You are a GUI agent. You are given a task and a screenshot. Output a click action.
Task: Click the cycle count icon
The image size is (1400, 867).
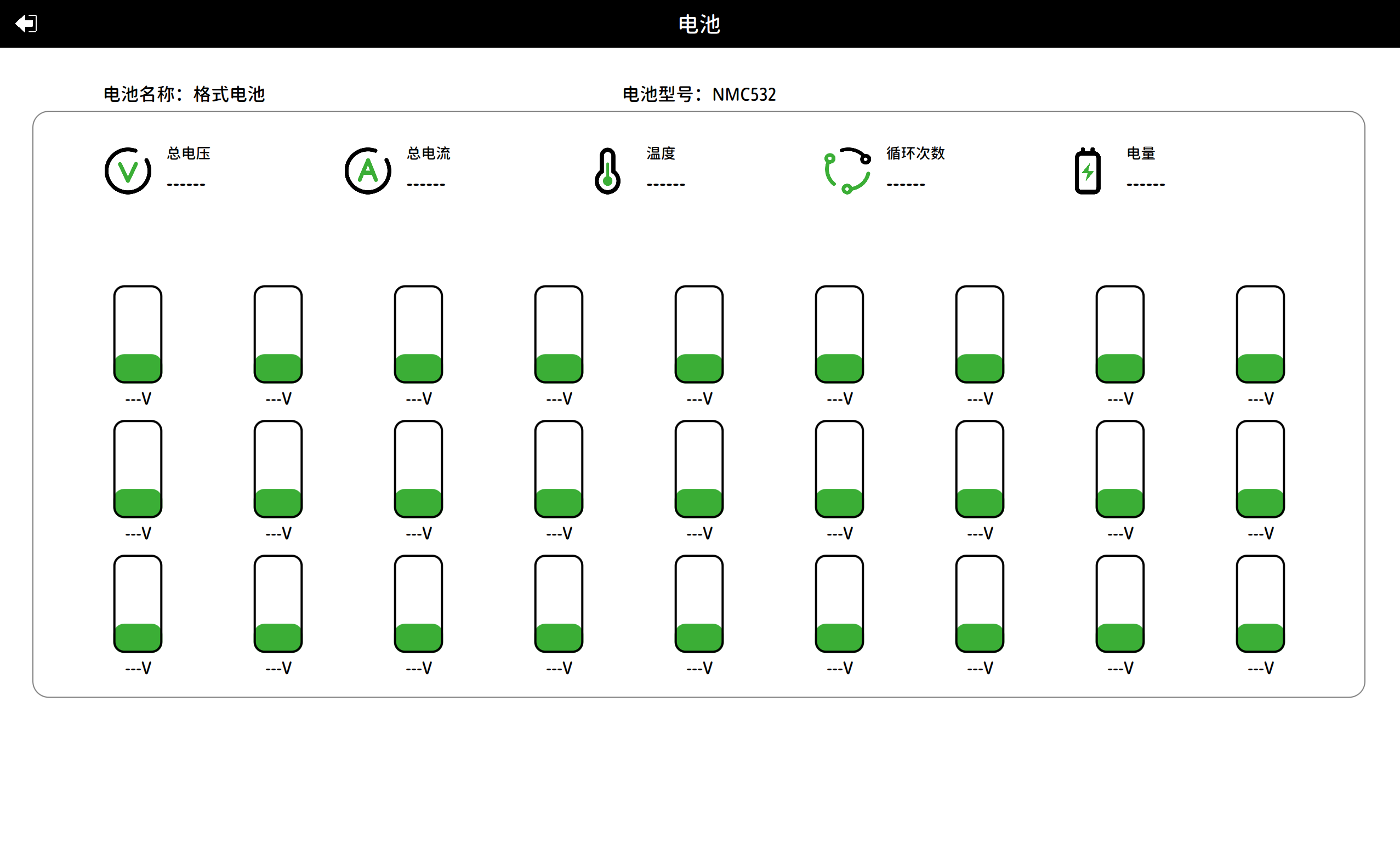(847, 171)
